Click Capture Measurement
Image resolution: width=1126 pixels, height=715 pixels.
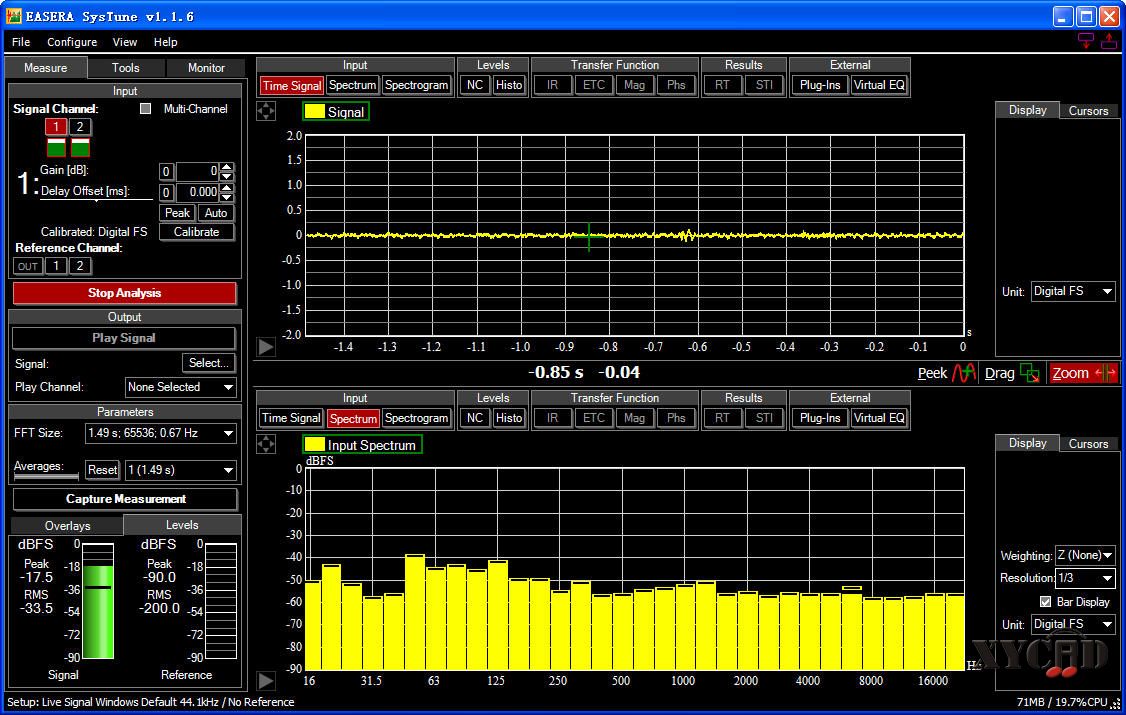click(125, 499)
